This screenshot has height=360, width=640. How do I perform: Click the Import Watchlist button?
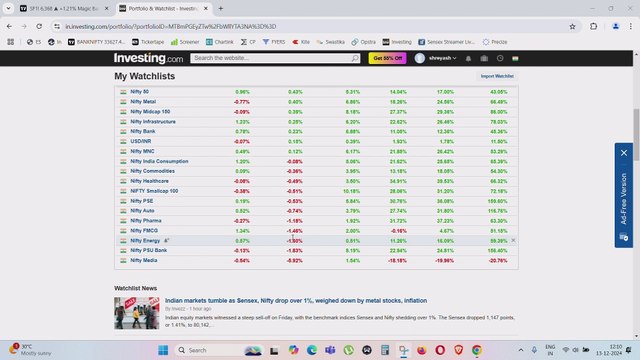pyautogui.click(x=497, y=76)
